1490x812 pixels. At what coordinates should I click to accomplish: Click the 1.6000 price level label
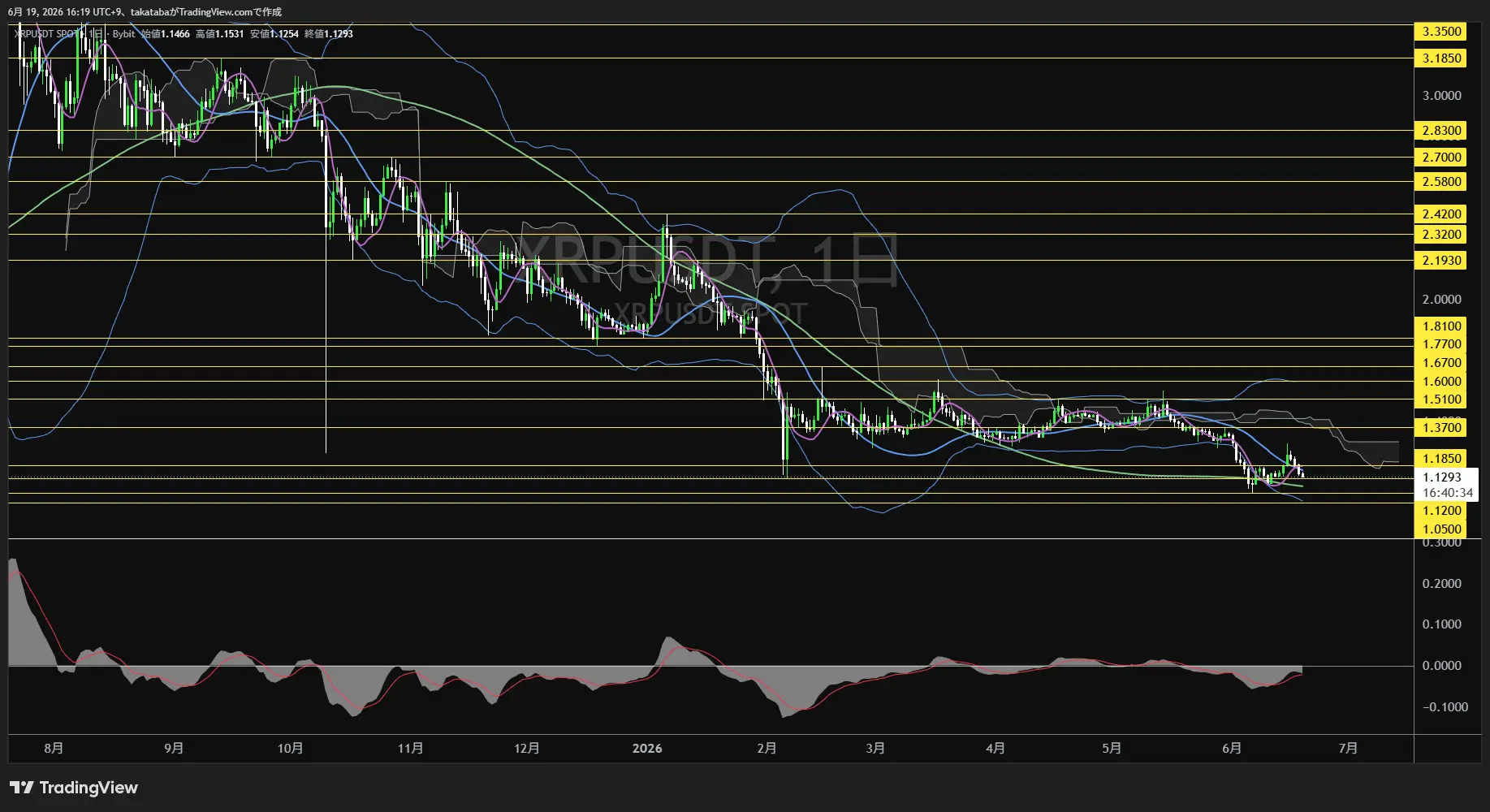tap(1441, 382)
